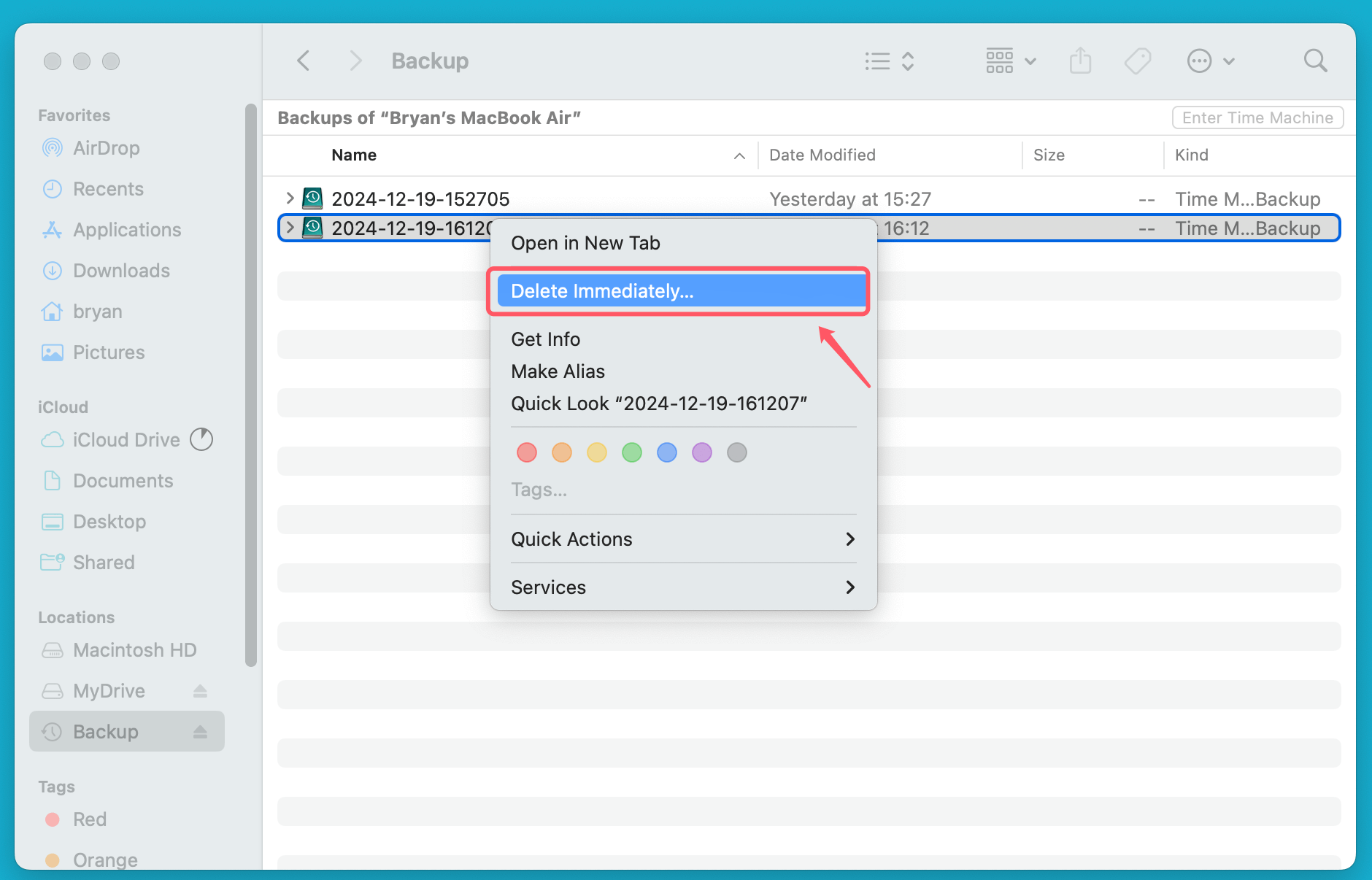Expand the 2024-12-19-152705 backup

[290, 198]
